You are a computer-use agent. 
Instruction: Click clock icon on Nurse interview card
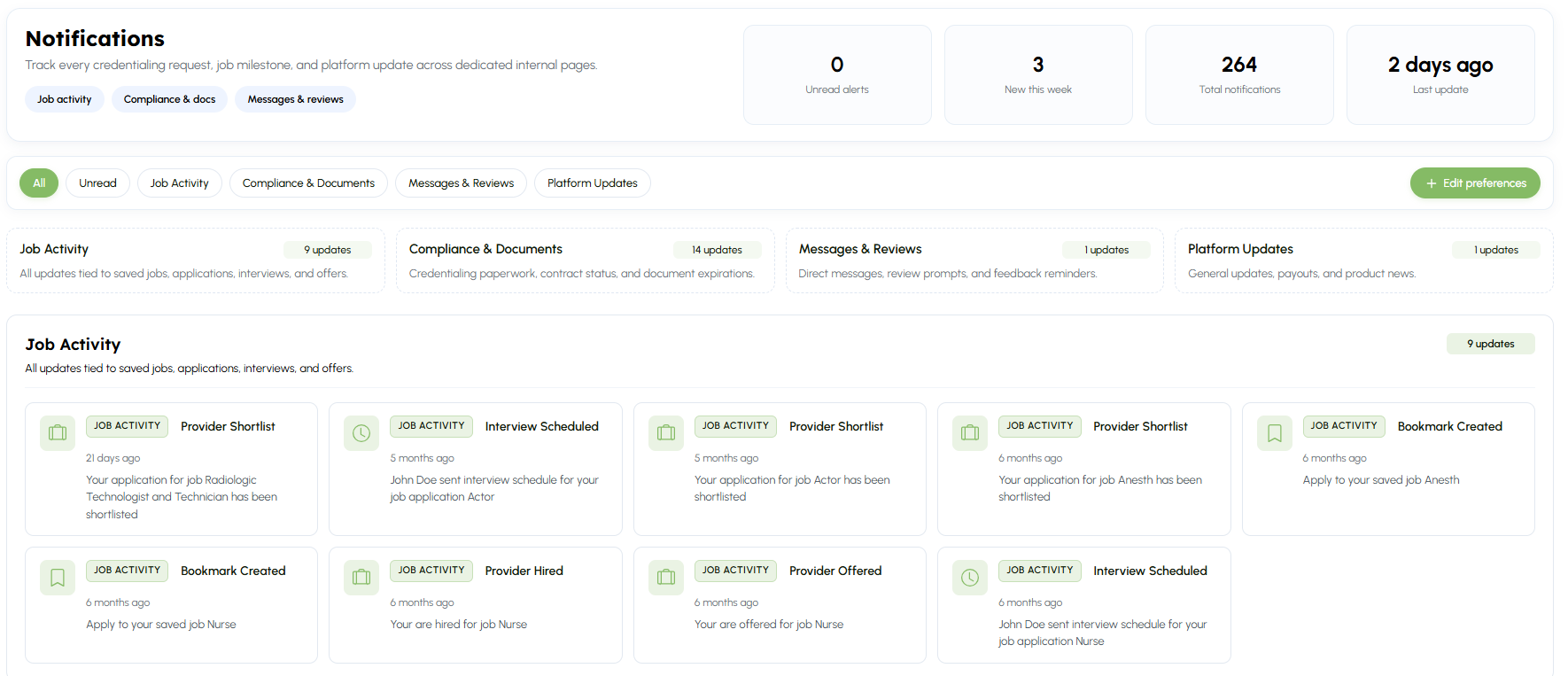tap(970, 578)
